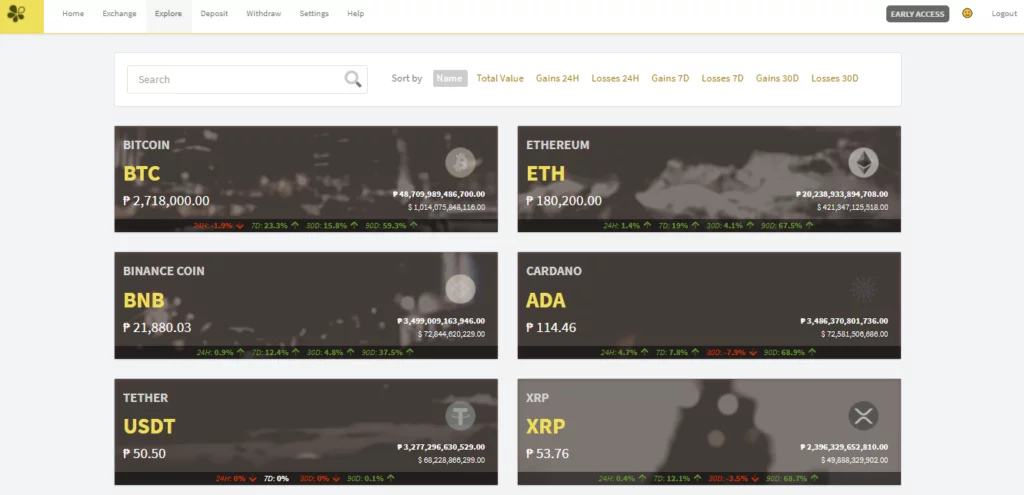Click the BINANCE COIN card title
This screenshot has height=495, width=1024.
pyautogui.click(x=164, y=271)
